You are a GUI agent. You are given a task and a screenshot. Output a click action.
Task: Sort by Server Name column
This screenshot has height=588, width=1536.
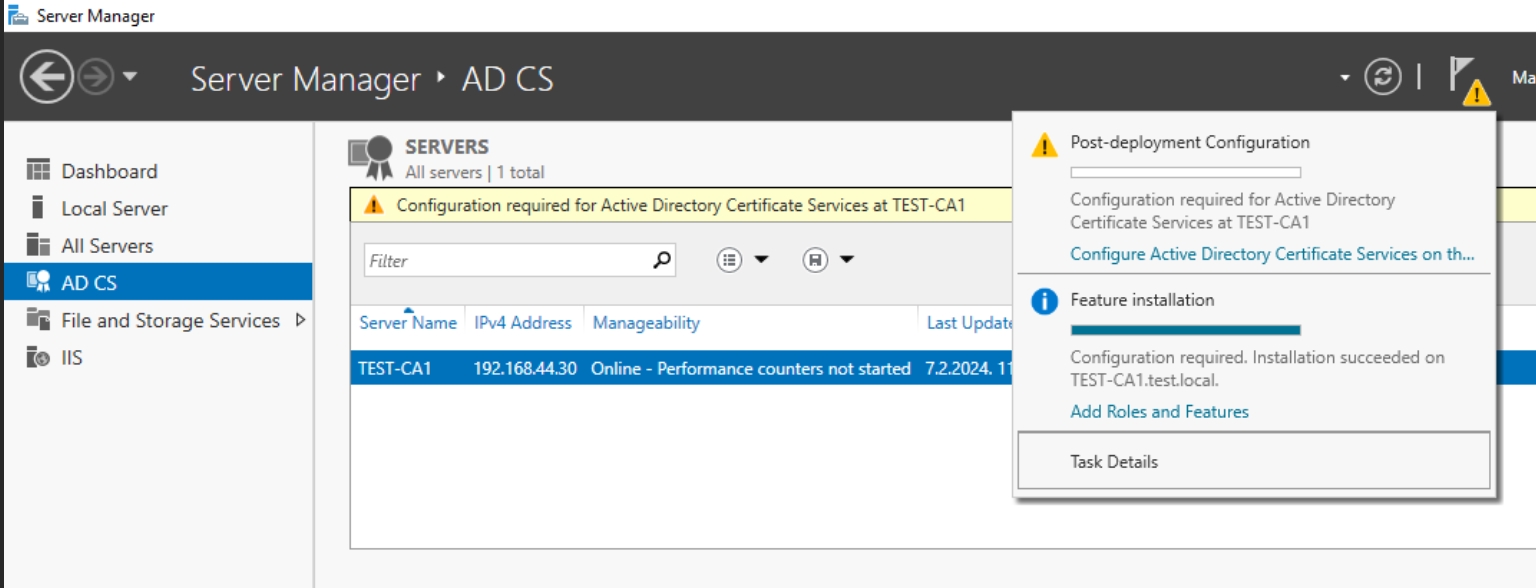(408, 322)
